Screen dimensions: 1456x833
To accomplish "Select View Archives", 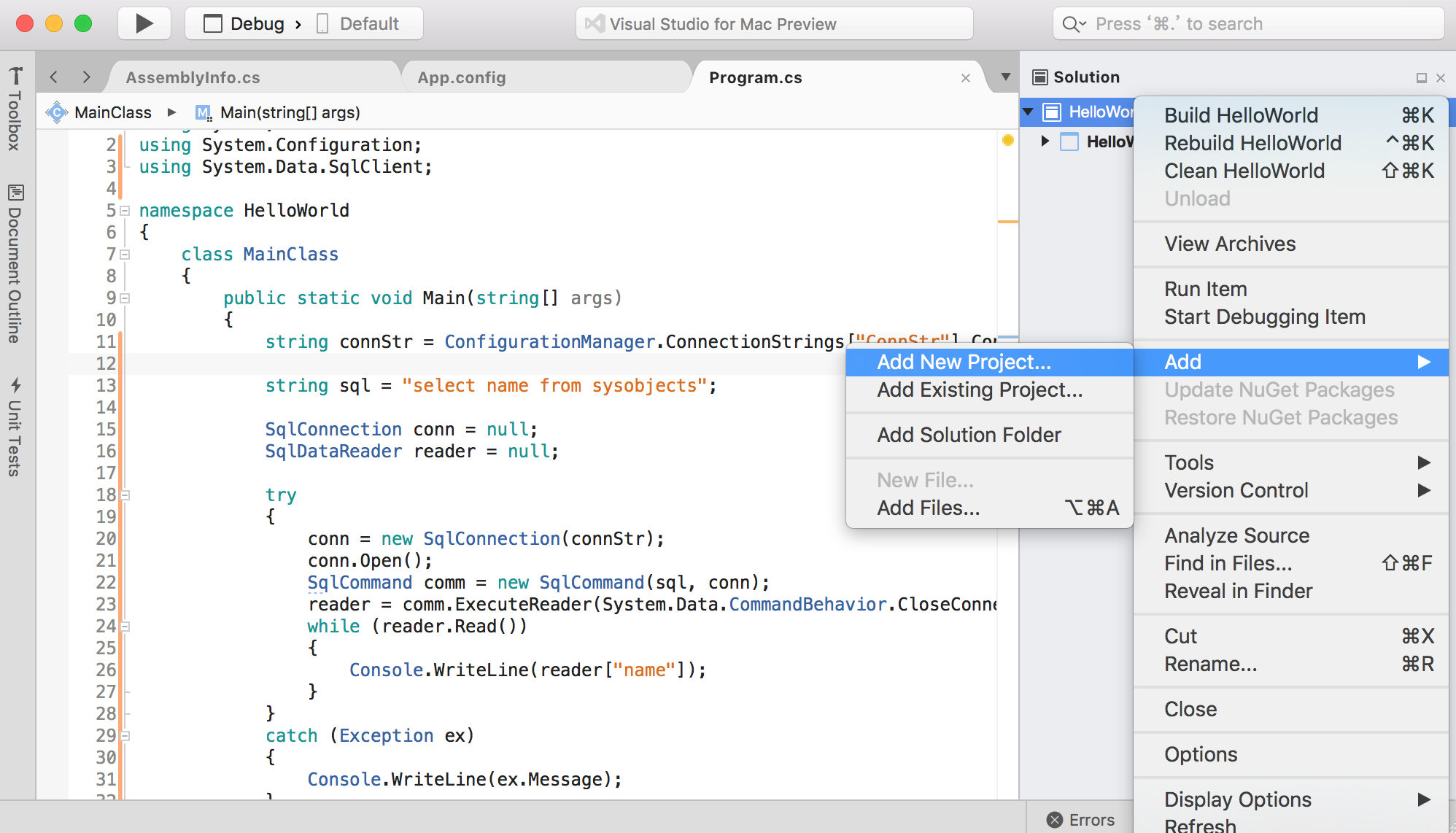I will pos(1291,244).
